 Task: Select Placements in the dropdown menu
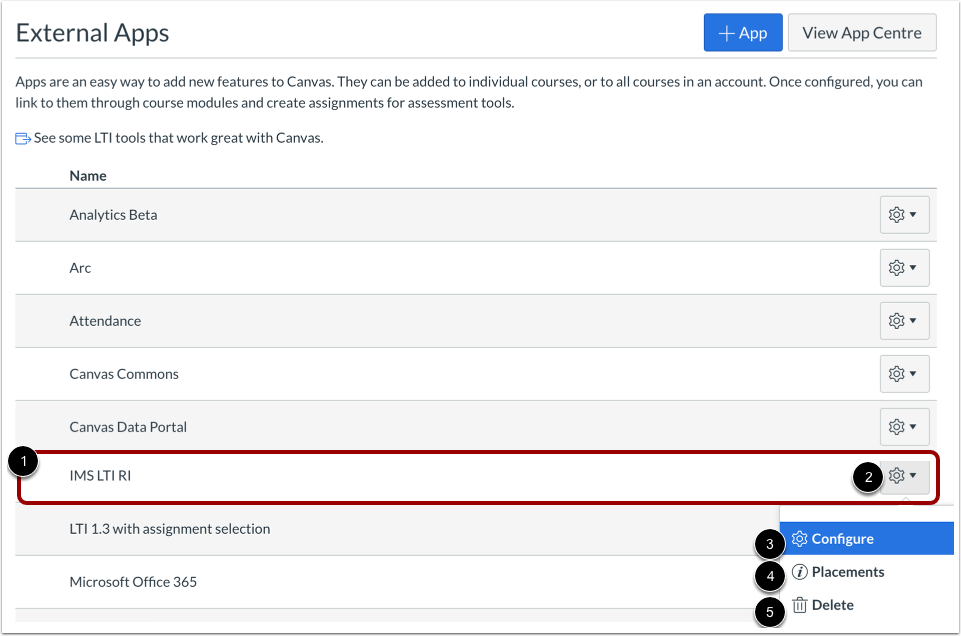click(867, 572)
